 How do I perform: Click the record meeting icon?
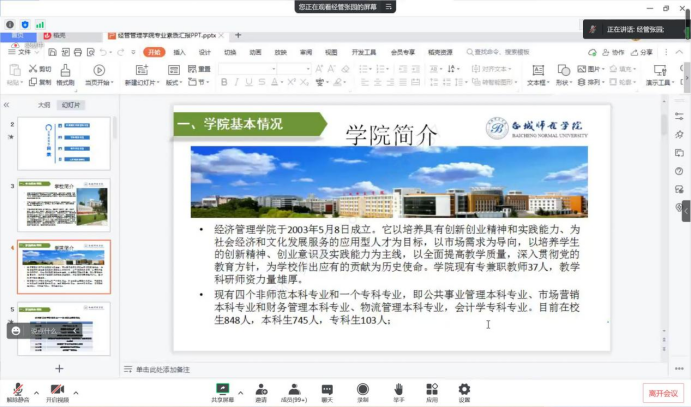click(x=363, y=389)
